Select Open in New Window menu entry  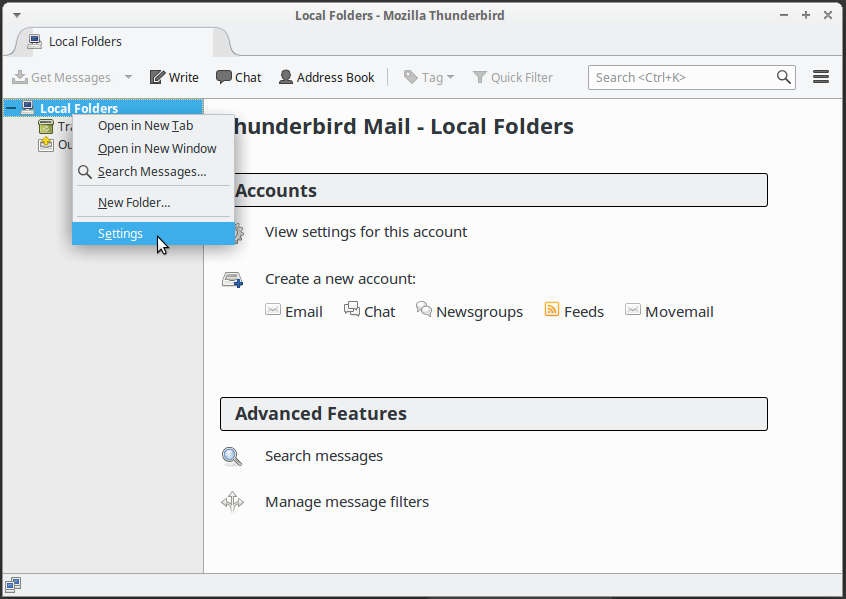point(157,148)
